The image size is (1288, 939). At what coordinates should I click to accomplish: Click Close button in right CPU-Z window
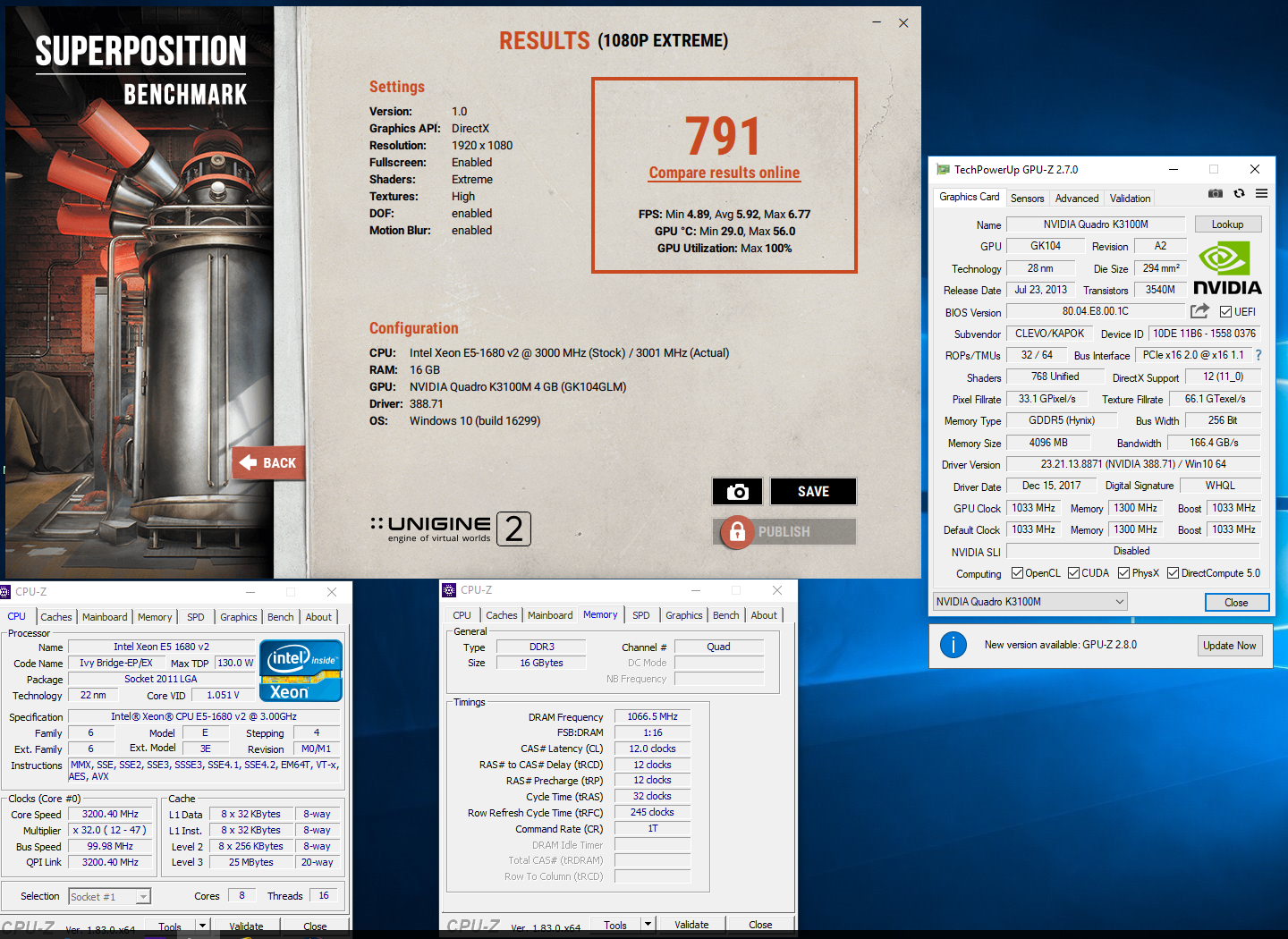click(760, 926)
